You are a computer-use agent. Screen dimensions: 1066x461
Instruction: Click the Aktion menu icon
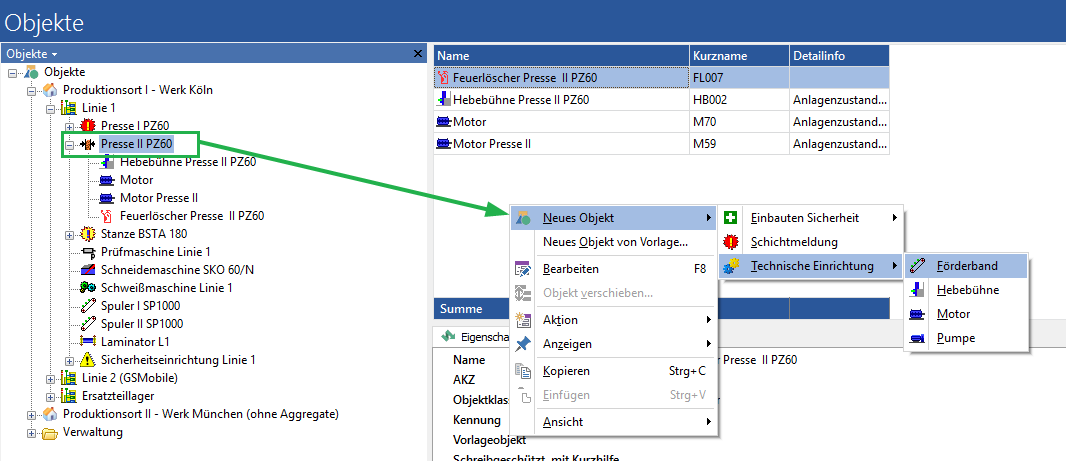click(x=523, y=320)
